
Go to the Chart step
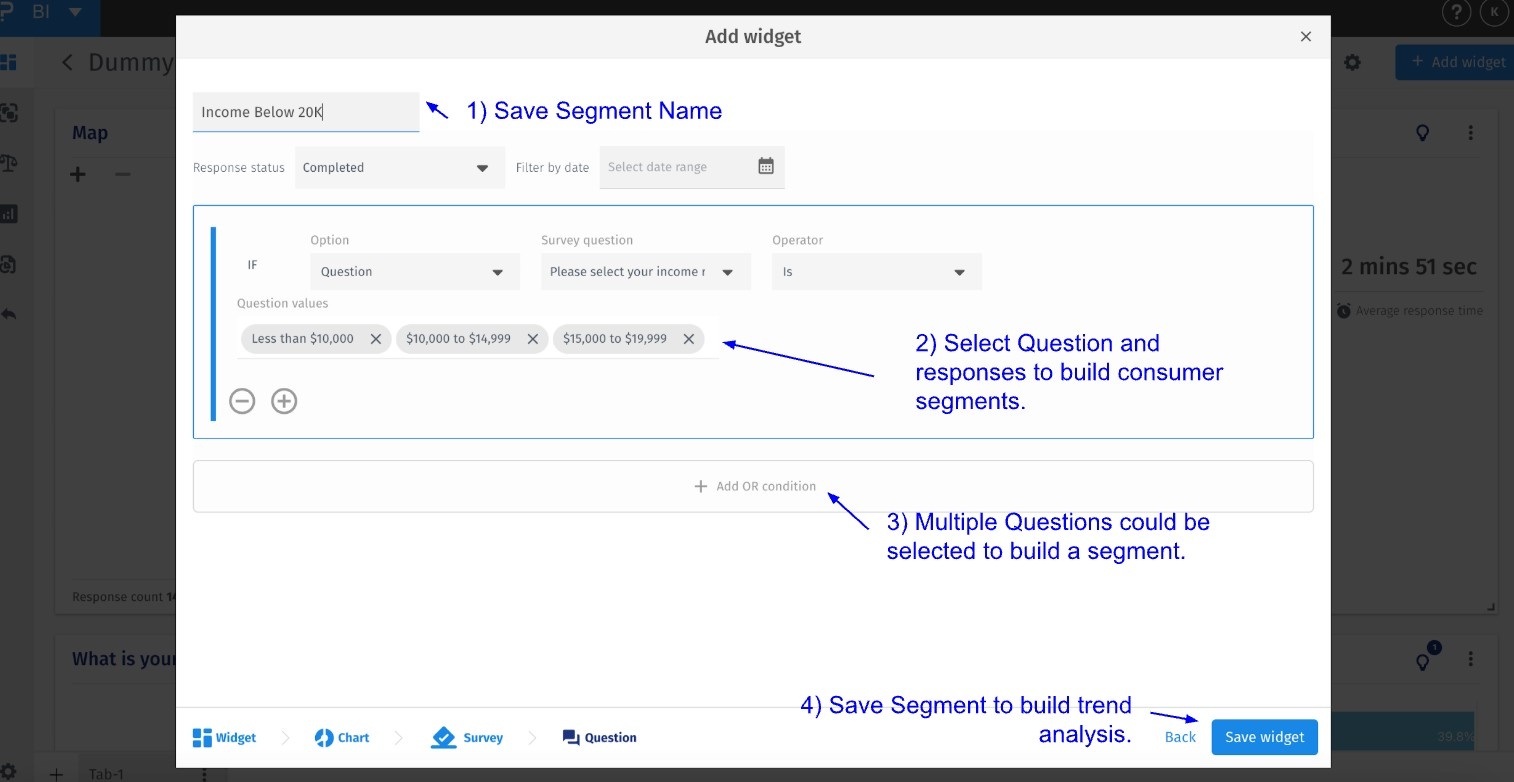342,738
